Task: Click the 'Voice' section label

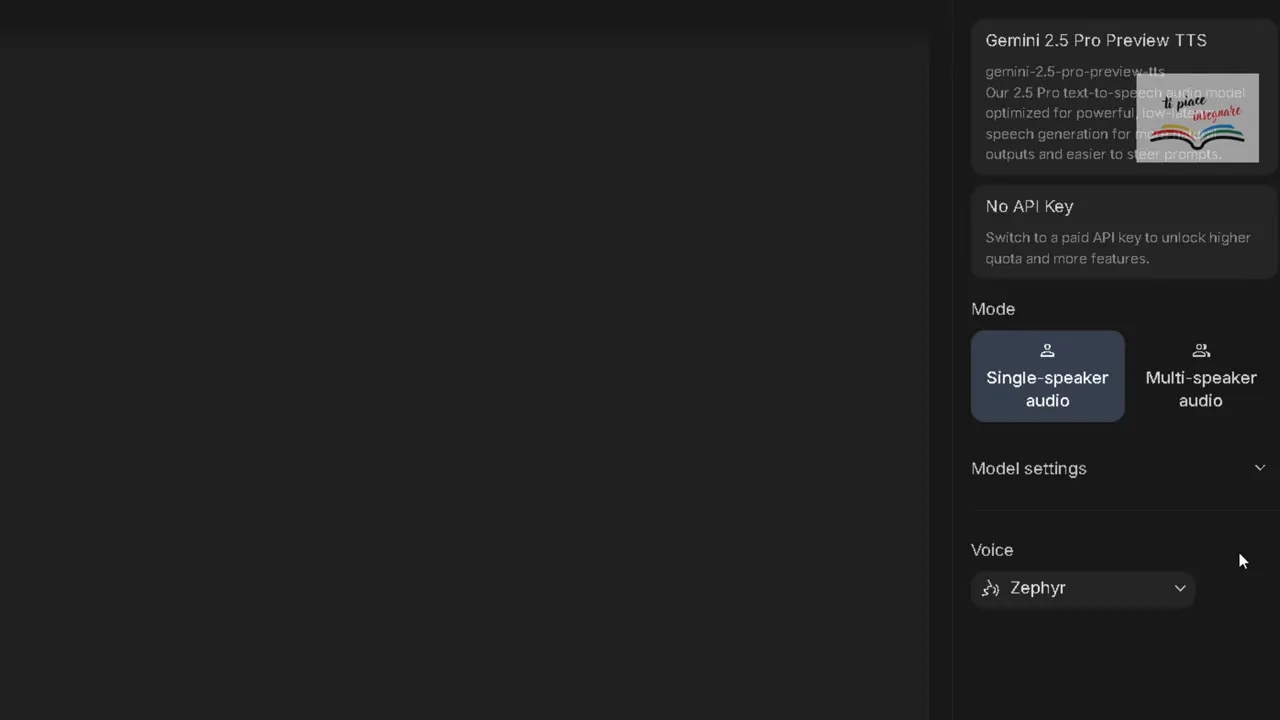Action: coord(992,550)
